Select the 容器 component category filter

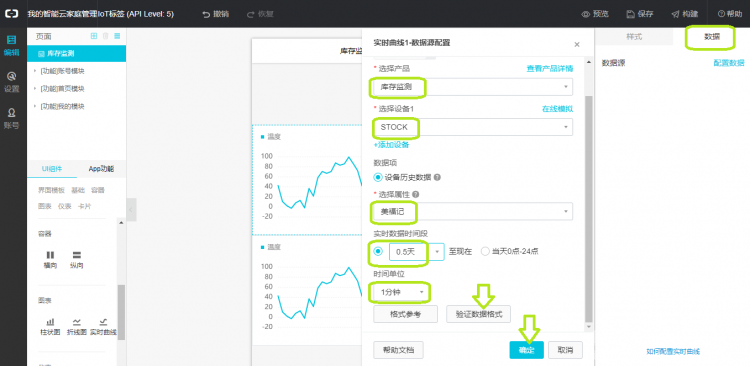[98, 190]
